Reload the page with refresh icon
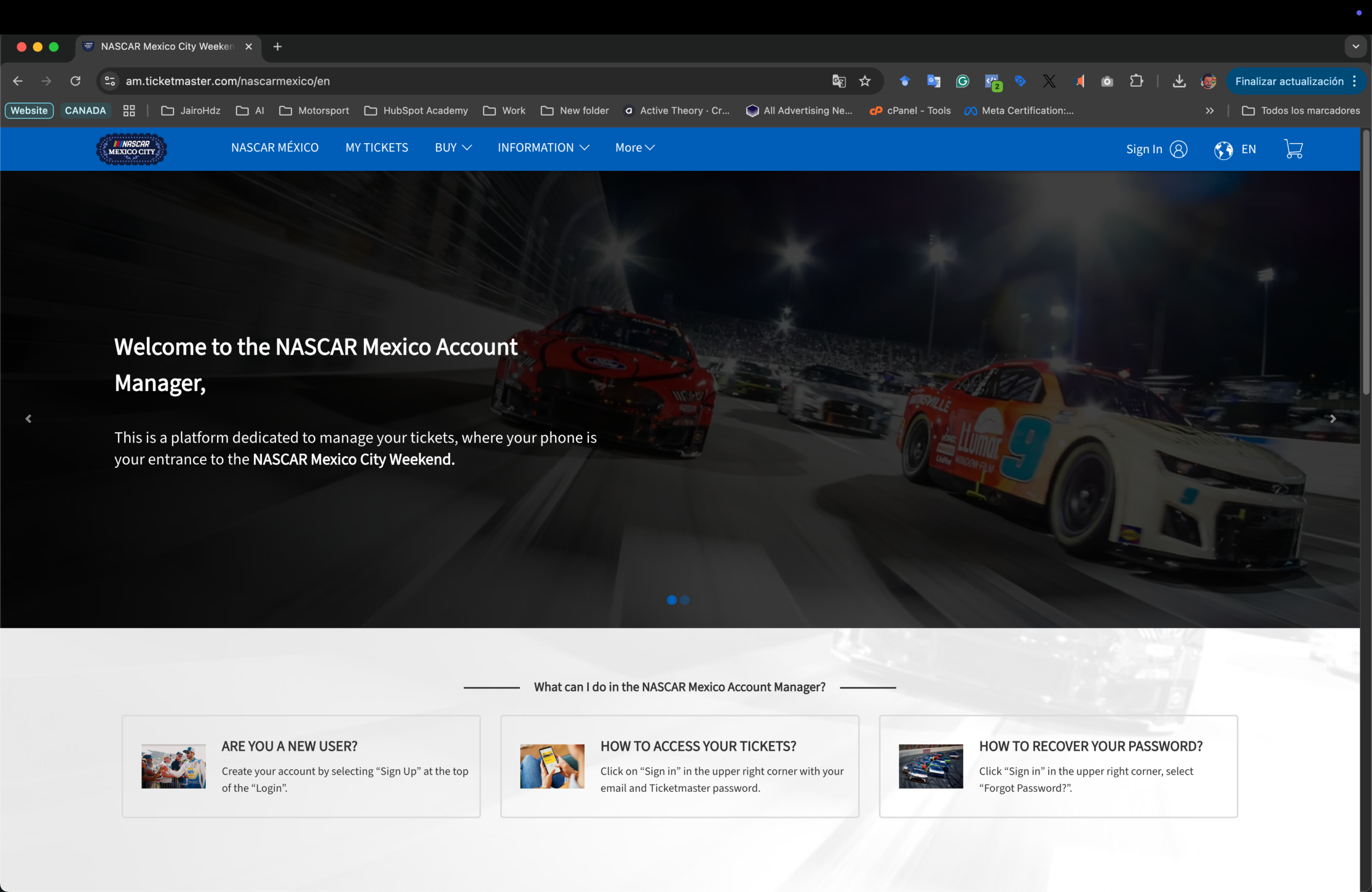The image size is (1372, 892). (x=76, y=81)
